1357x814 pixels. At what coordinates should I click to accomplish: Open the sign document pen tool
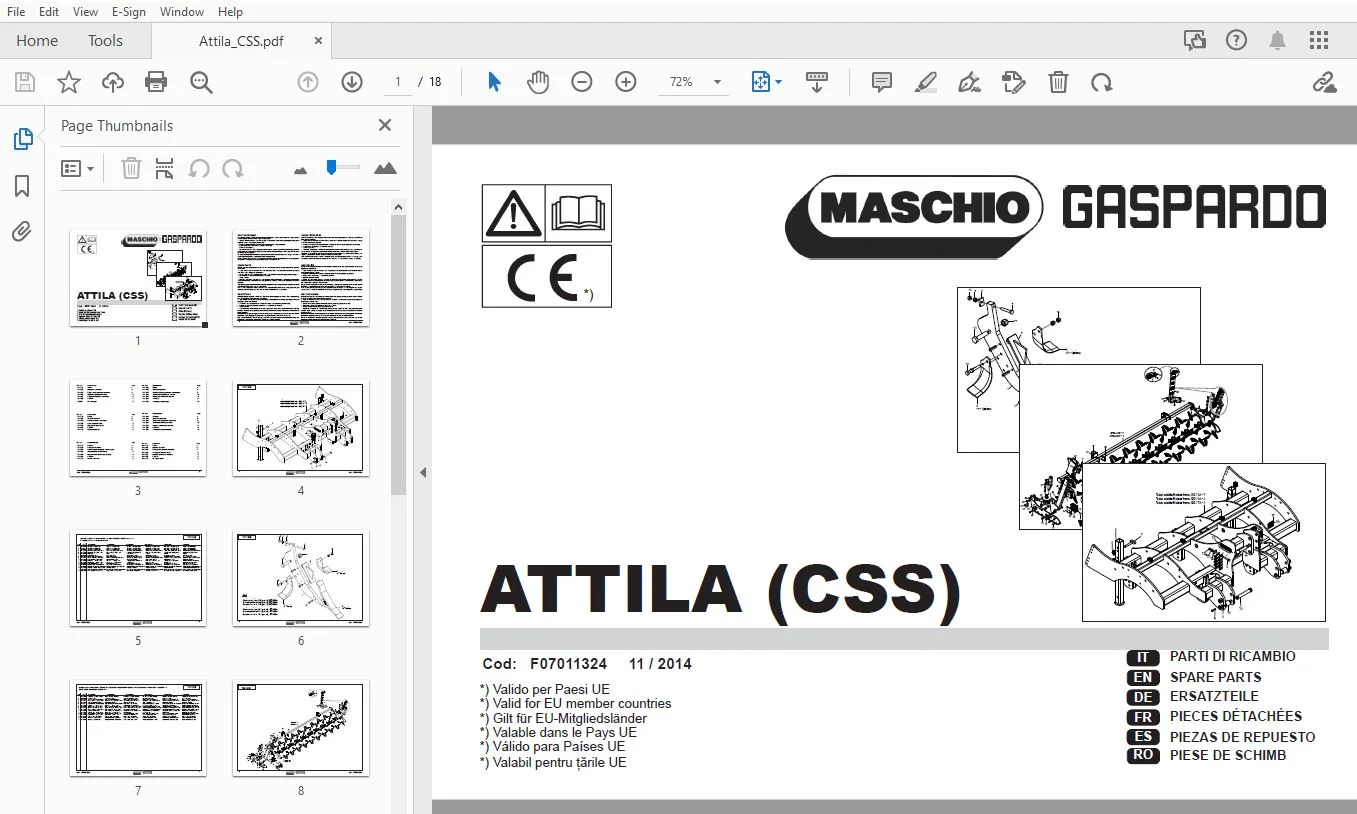click(969, 82)
